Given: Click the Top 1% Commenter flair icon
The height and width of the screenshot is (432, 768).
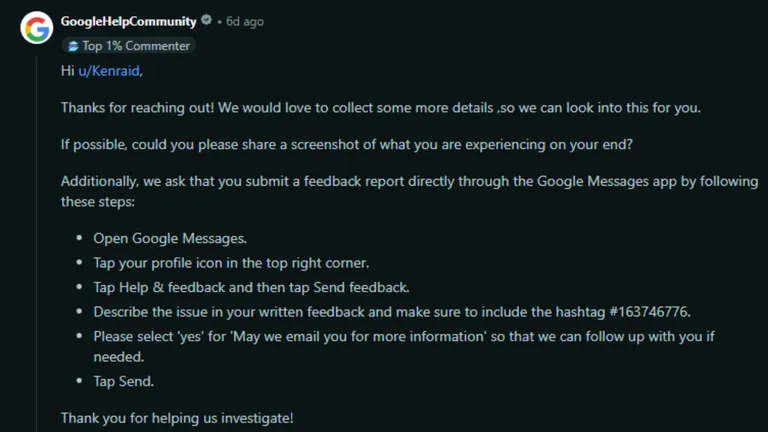Looking at the screenshot, I should point(73,46).
